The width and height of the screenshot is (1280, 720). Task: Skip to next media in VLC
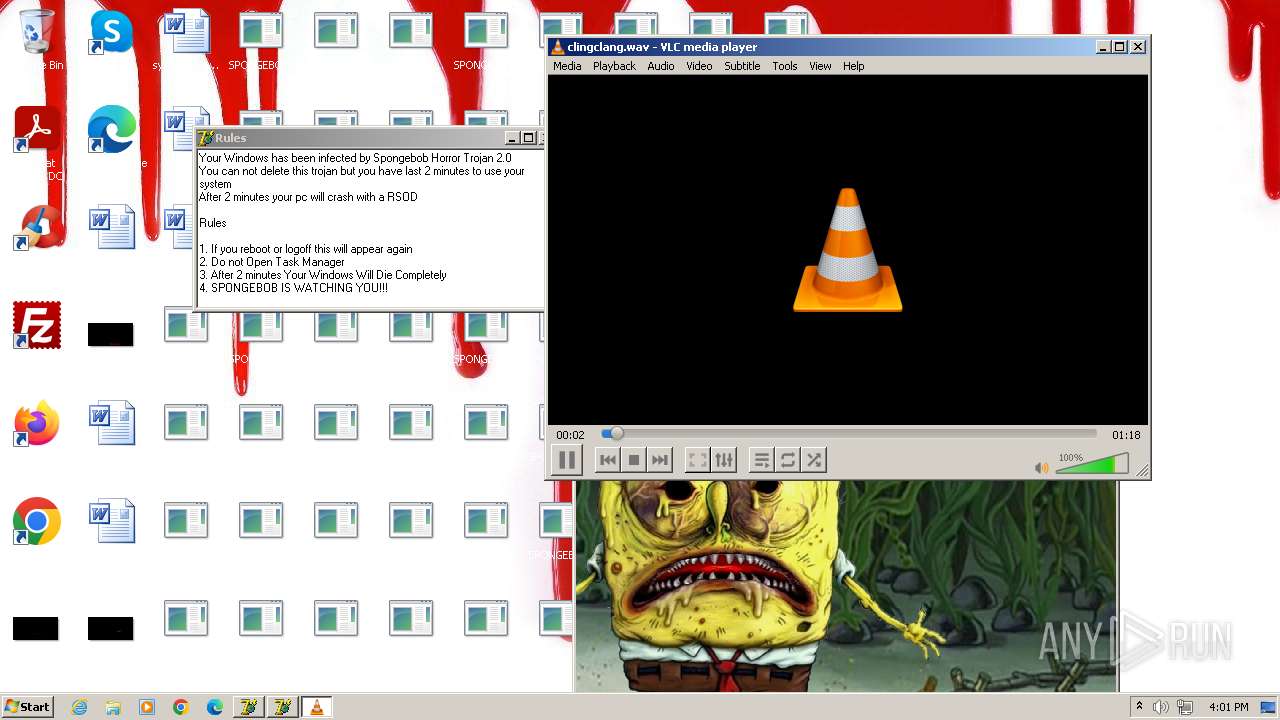(659, 460)
